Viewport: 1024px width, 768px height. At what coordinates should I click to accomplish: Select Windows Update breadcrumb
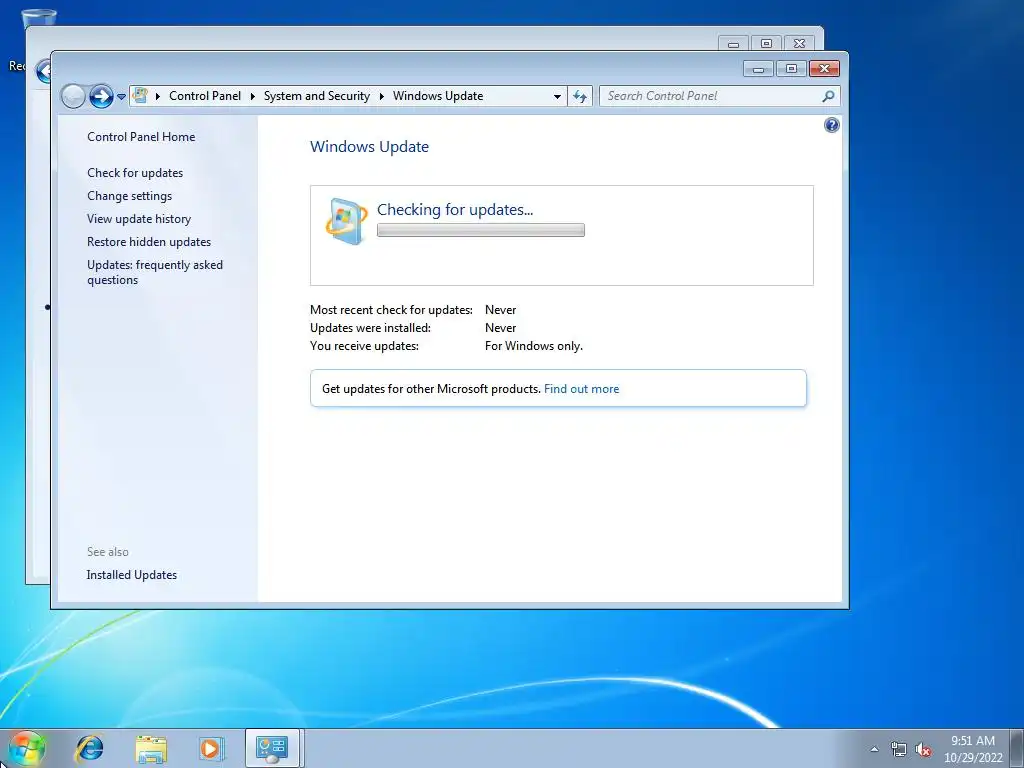(438, 96)
